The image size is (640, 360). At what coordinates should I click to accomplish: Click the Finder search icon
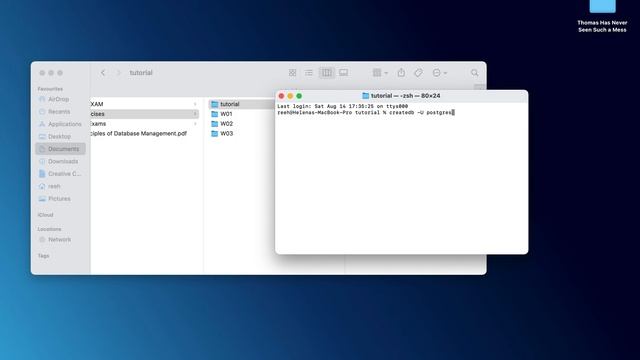[x=474, y=73]
